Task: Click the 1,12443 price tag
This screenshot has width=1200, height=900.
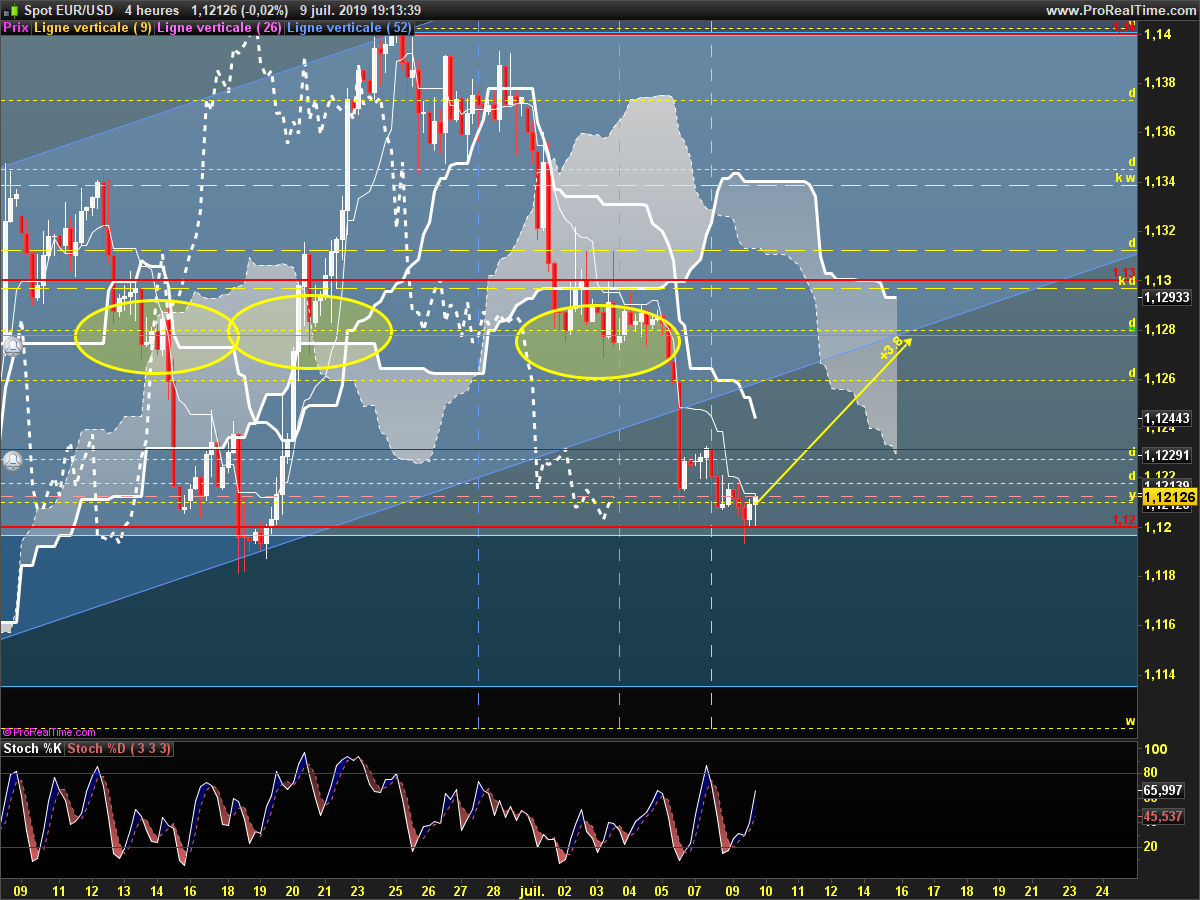Action: 1166,417
